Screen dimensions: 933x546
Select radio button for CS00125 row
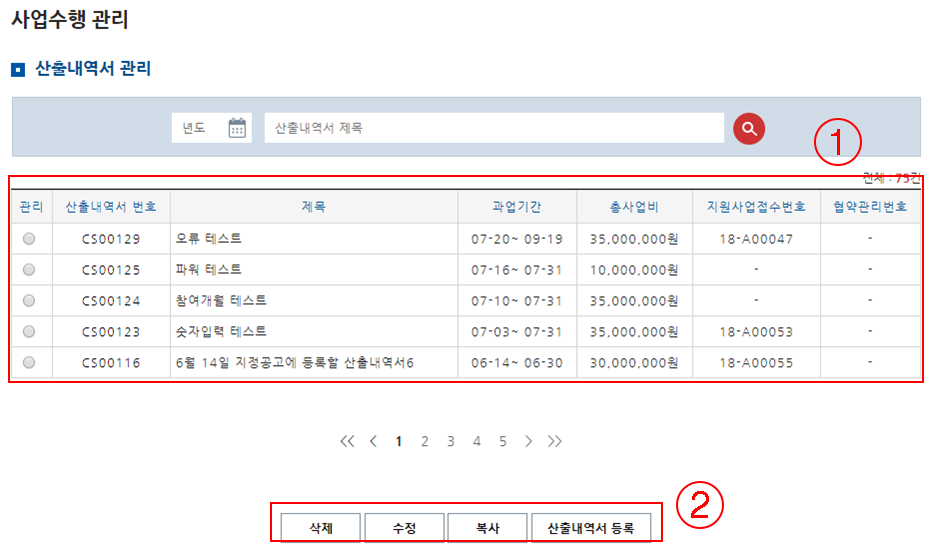(29, 270)
